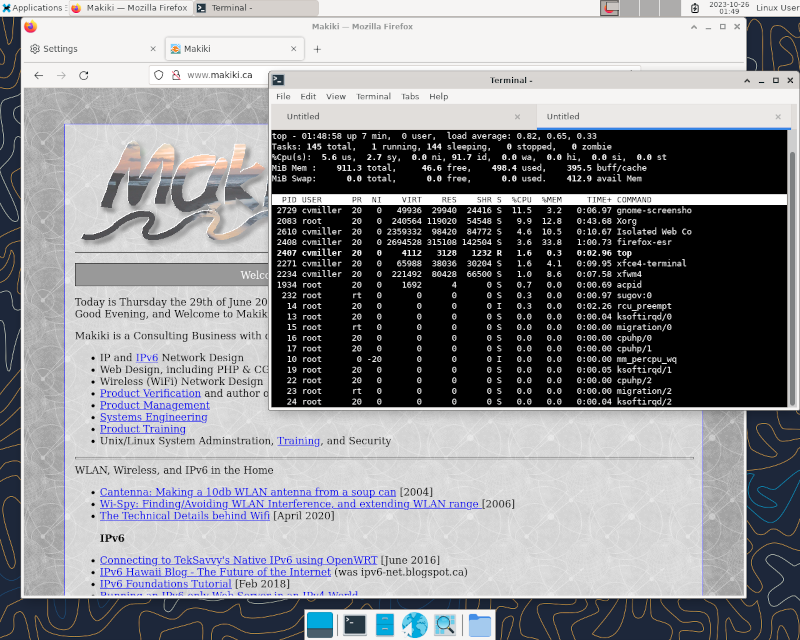This screenshot has width=800, height=640.
Task: Switch to first Untitled terminal tab
Action: click(x=404, y=117)
